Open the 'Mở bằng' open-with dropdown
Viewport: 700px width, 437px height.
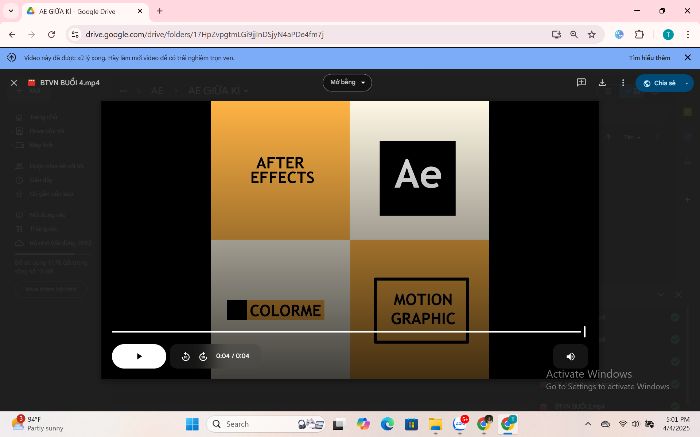pos(347,83)
